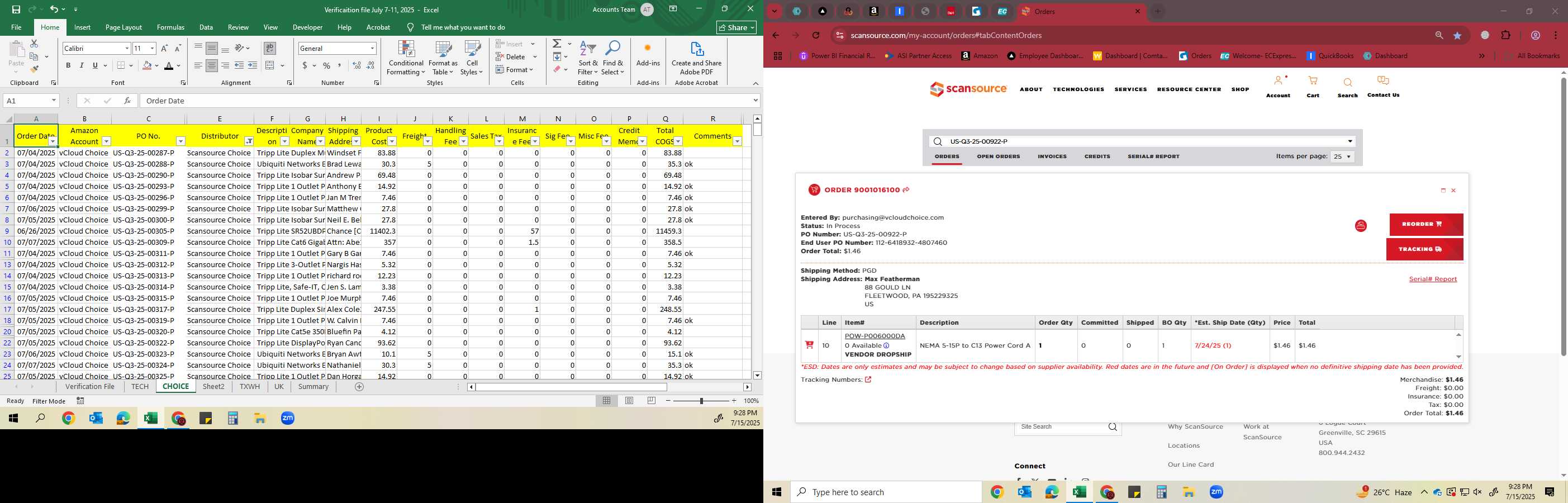Click the REORDER button
The height and width of the screenshot is (503, 1568).
click(1426, 224)
